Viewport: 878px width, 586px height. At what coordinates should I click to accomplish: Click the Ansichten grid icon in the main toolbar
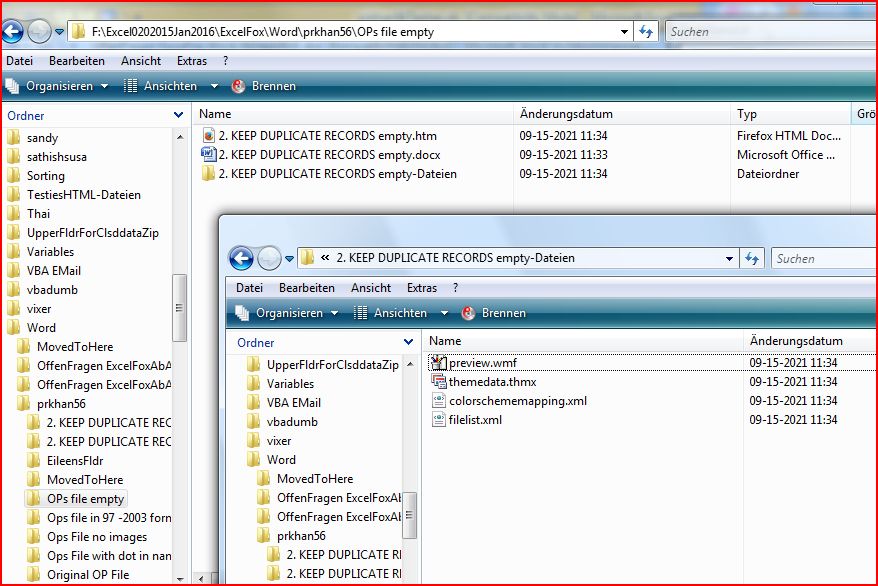tap(130, 86)
